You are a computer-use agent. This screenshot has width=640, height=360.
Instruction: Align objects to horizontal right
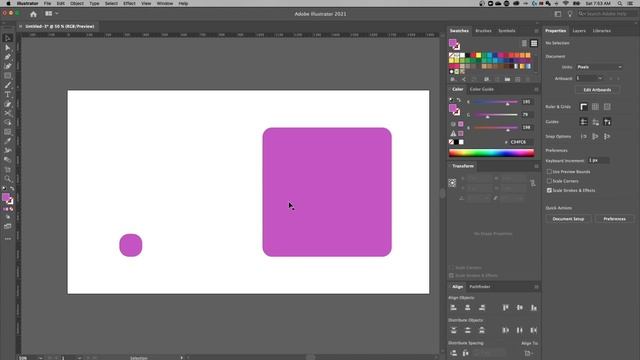482,308
